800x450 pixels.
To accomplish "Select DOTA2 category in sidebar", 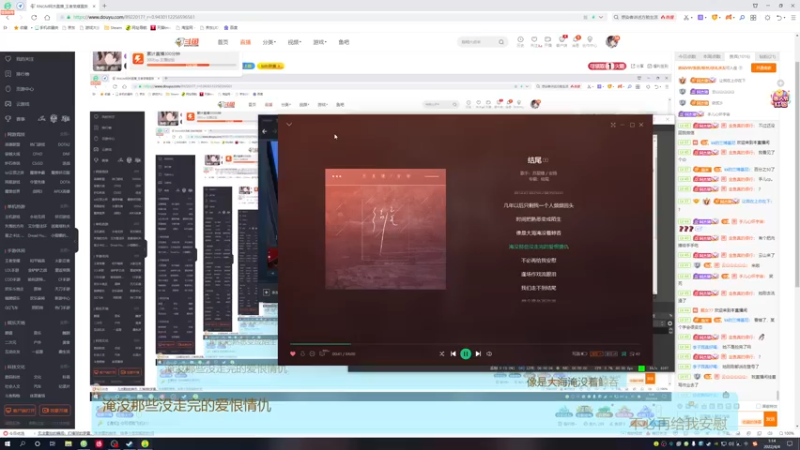I will 64,144.
